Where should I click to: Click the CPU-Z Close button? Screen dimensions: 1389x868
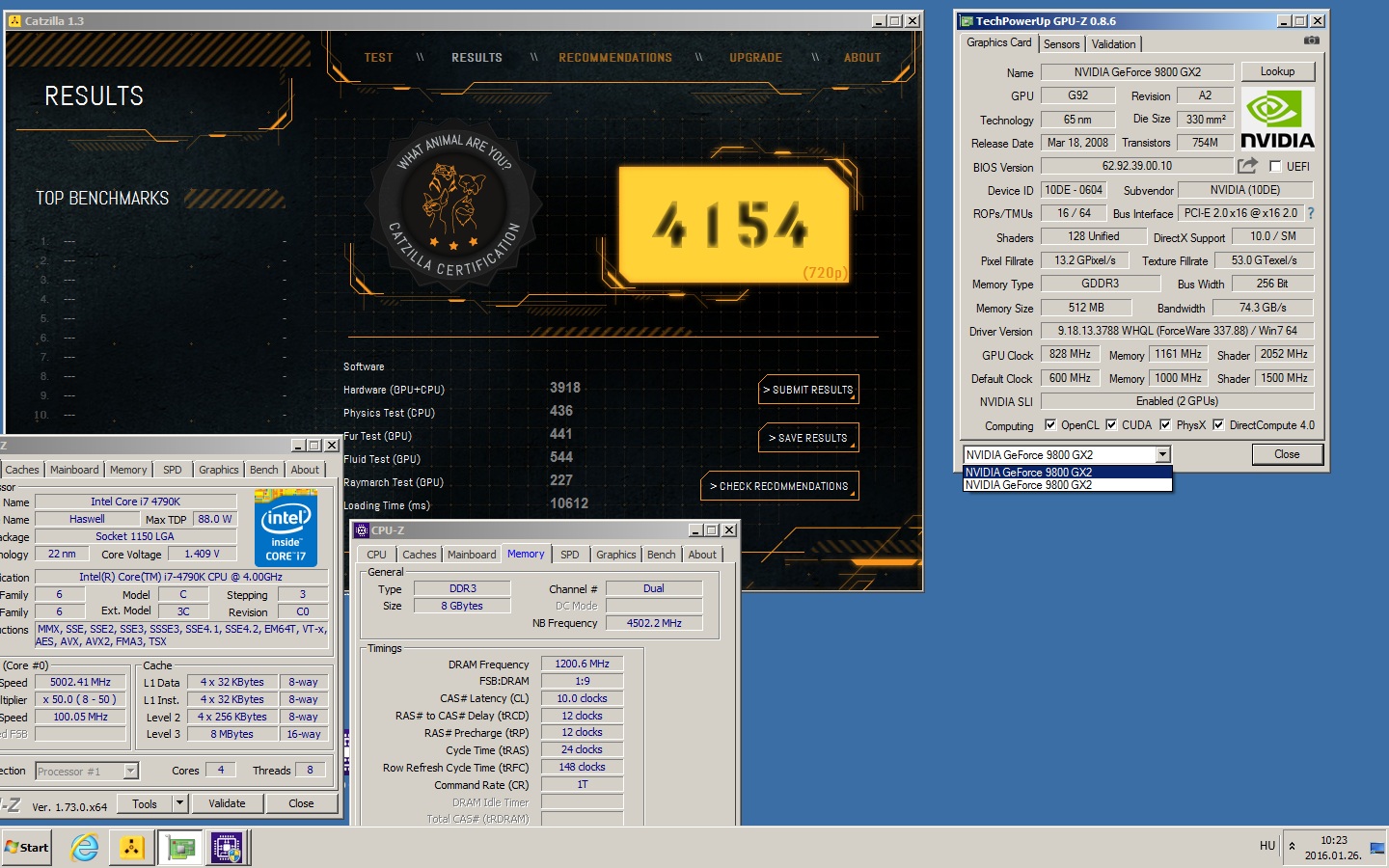301,803
